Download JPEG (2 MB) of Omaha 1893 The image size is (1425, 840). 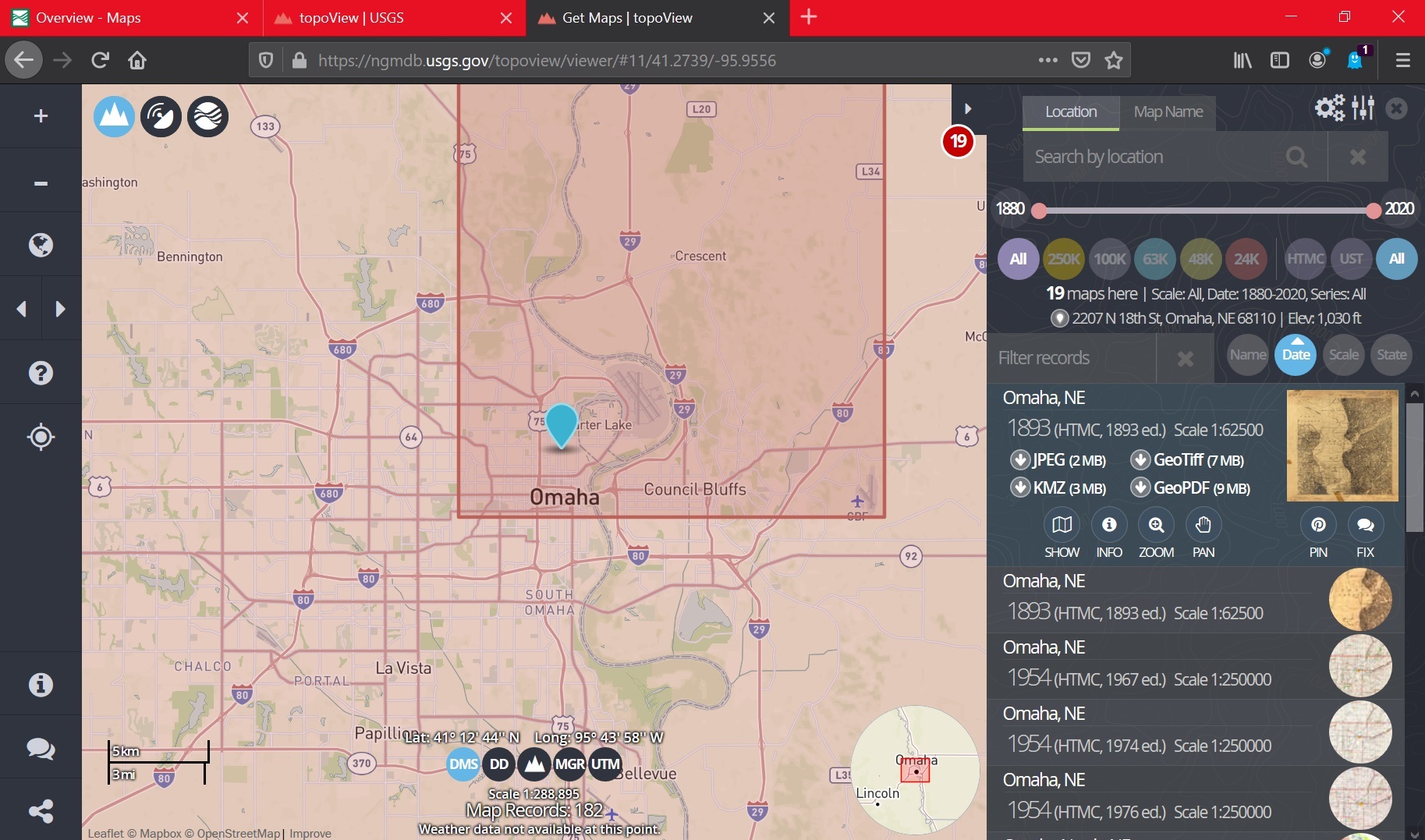pos(1058,460)
